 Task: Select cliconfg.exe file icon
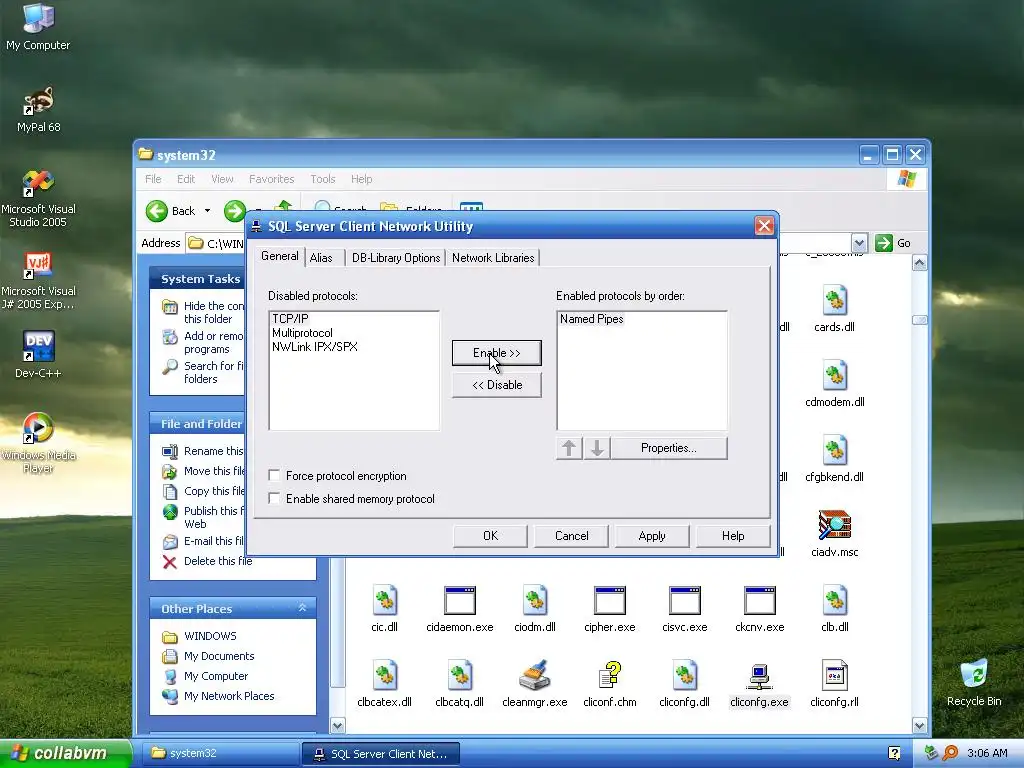coord(760,684)
